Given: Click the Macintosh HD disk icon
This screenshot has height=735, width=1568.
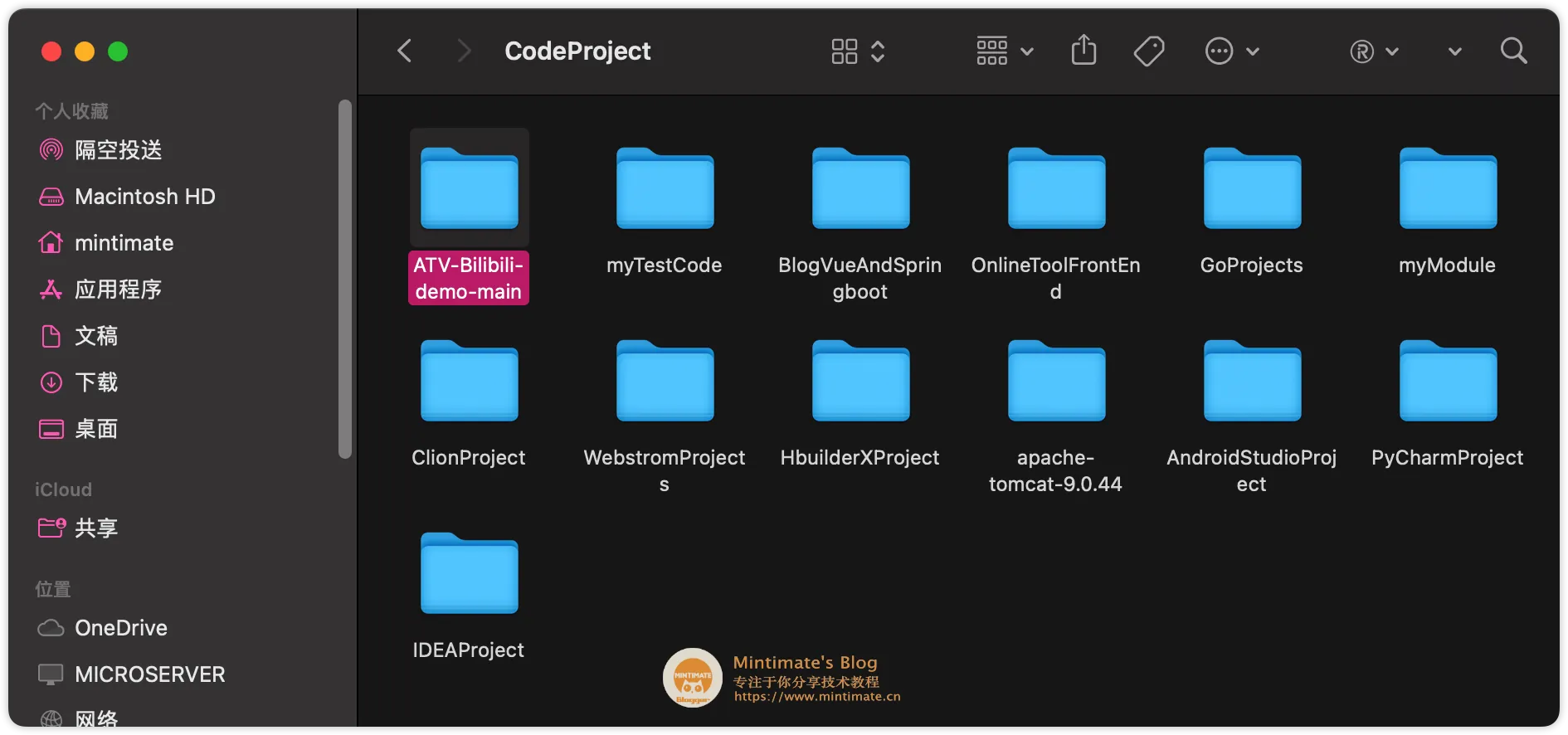Looking at the screenshot, I should coord(51,197).
